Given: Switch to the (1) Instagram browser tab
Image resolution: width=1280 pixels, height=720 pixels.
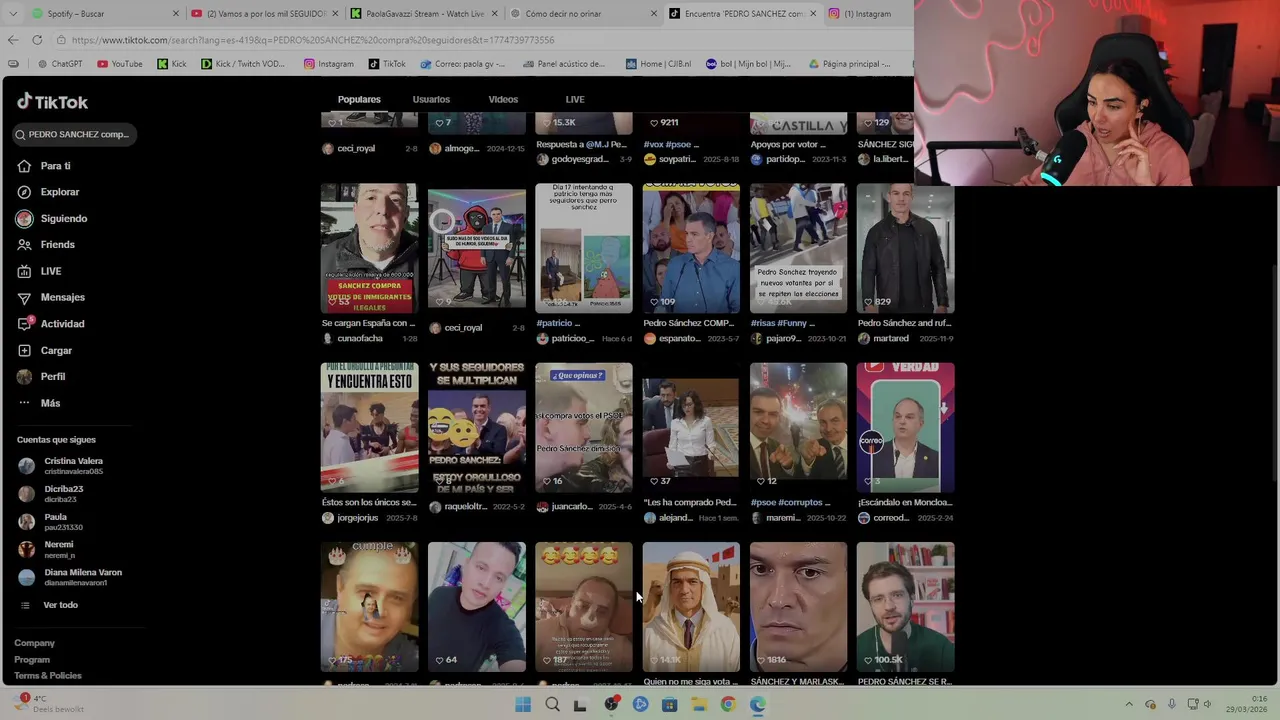Looking at the screenshot, I should (x=868, y=14).
